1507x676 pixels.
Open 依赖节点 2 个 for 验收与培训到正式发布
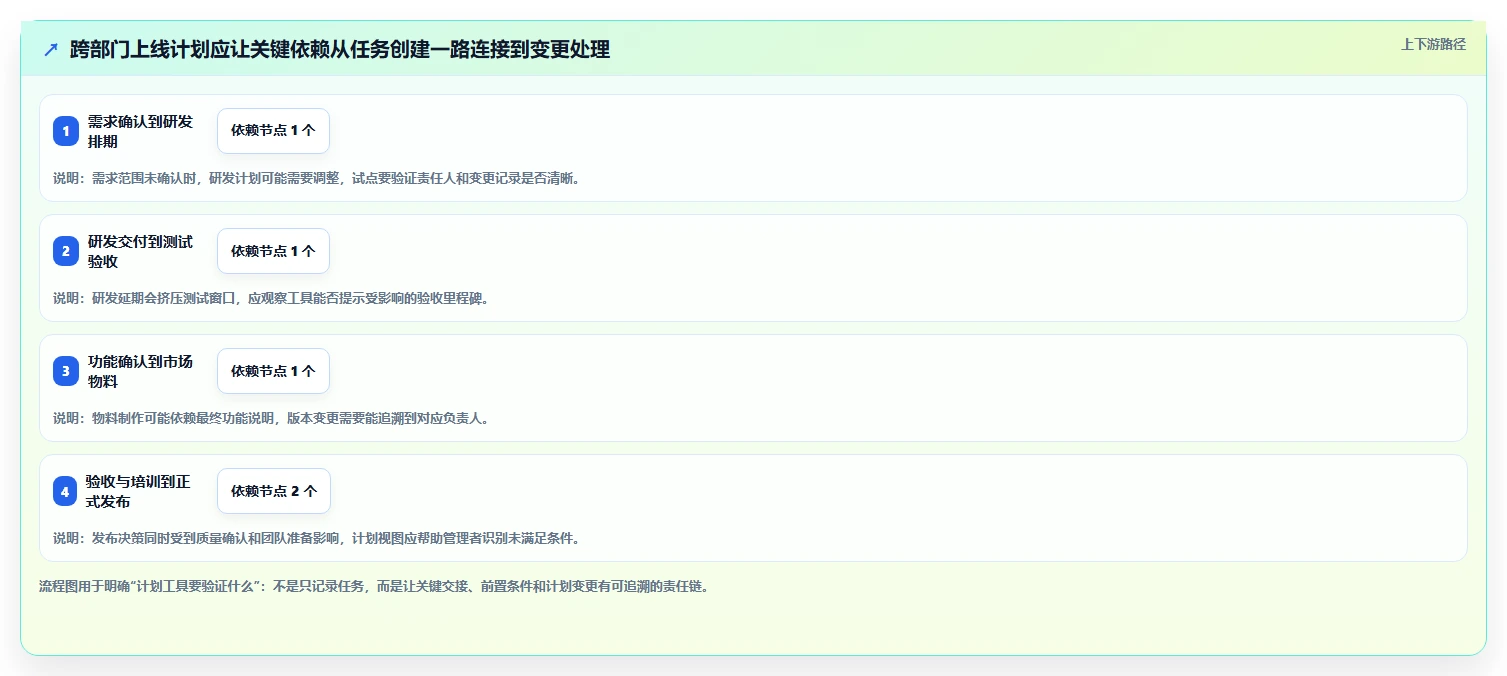[x=274, y=491]
